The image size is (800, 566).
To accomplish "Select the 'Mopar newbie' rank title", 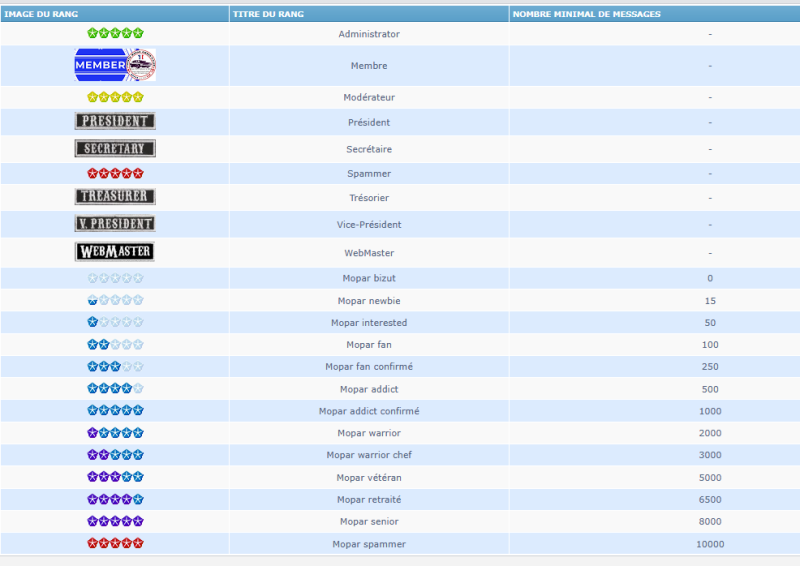I will click(369, 301).
